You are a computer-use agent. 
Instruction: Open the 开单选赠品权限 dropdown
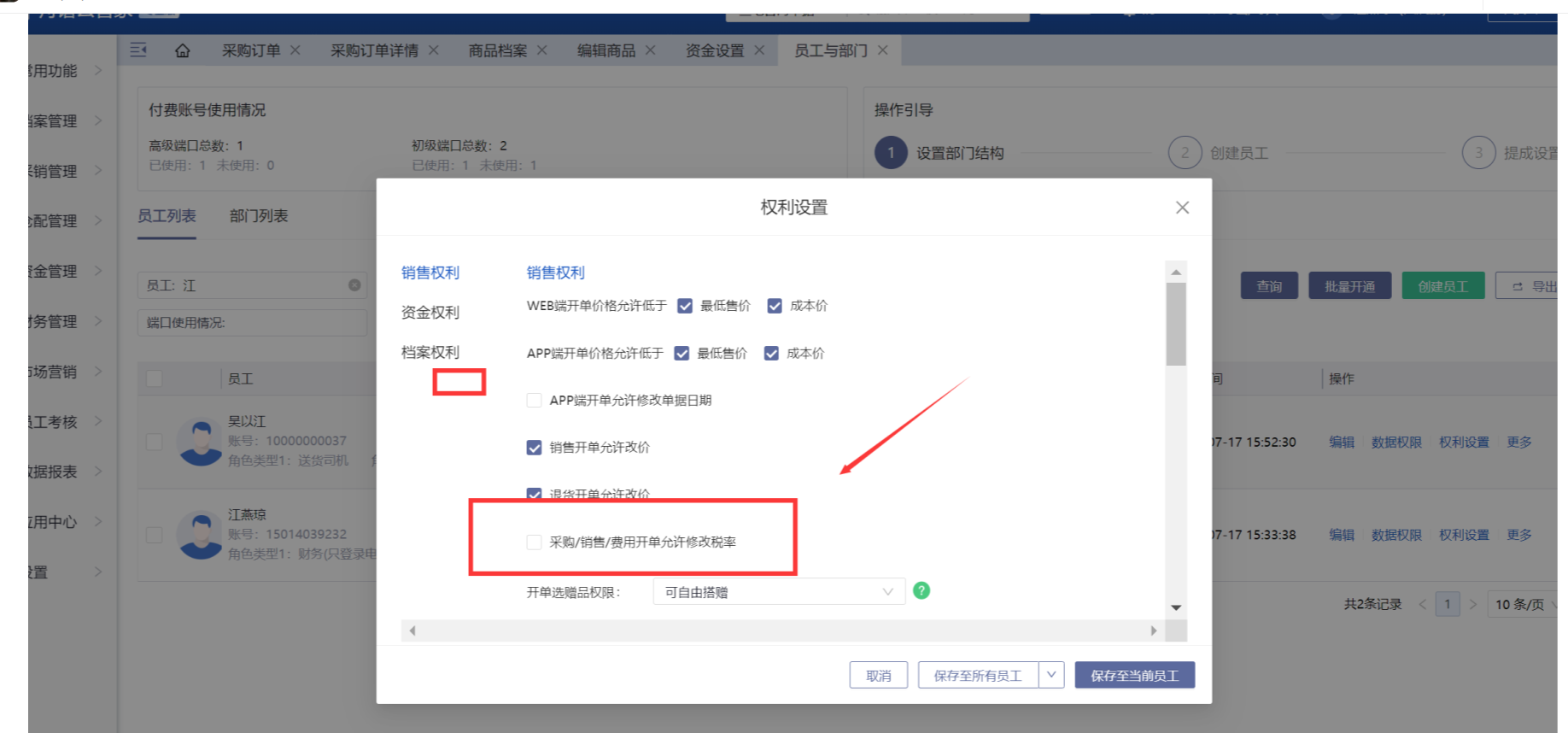pos(778,592)
